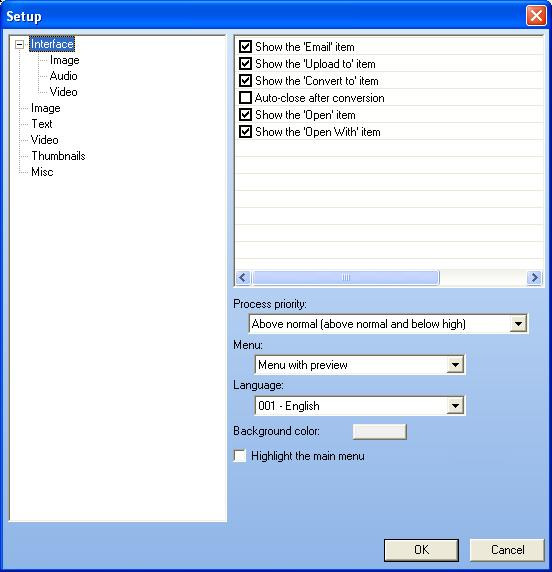Click the list's left scroll arrow

(x=243, y=278)
